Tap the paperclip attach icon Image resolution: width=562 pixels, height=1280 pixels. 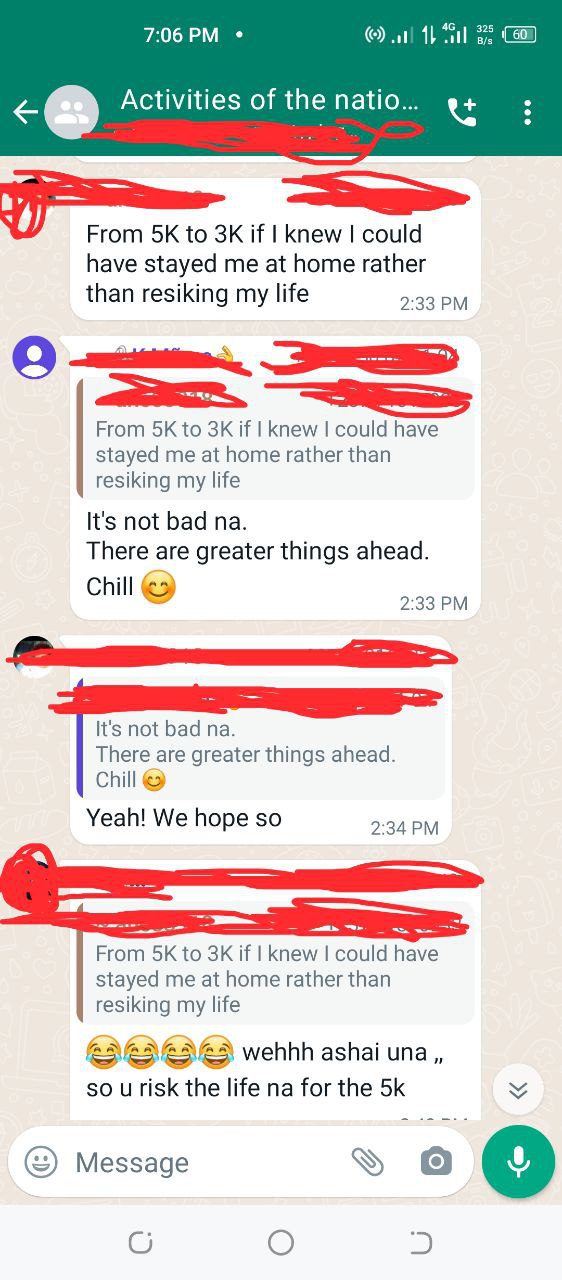tap(368, 1161)
